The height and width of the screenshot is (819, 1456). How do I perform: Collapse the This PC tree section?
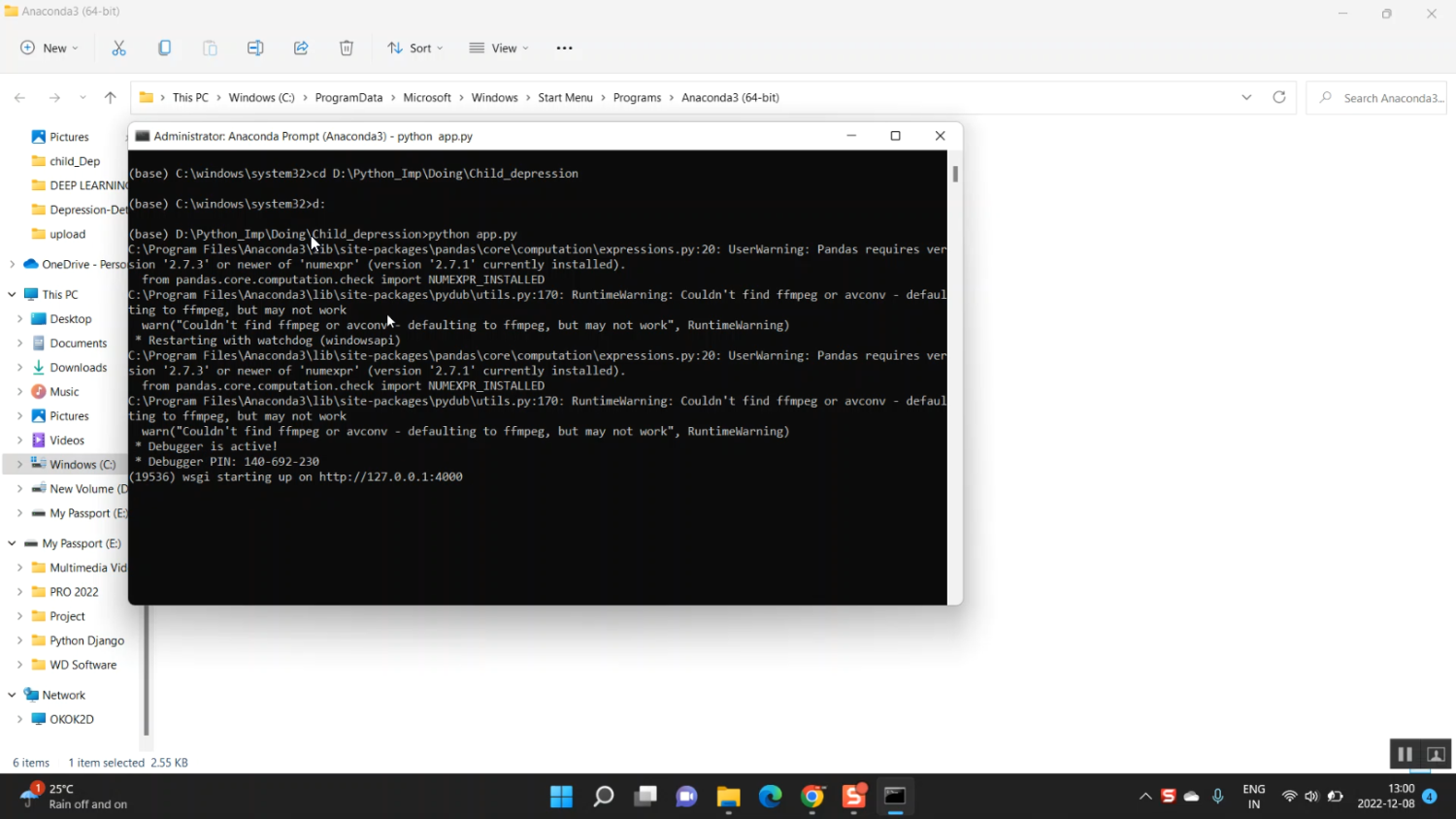tap(12, 294)
